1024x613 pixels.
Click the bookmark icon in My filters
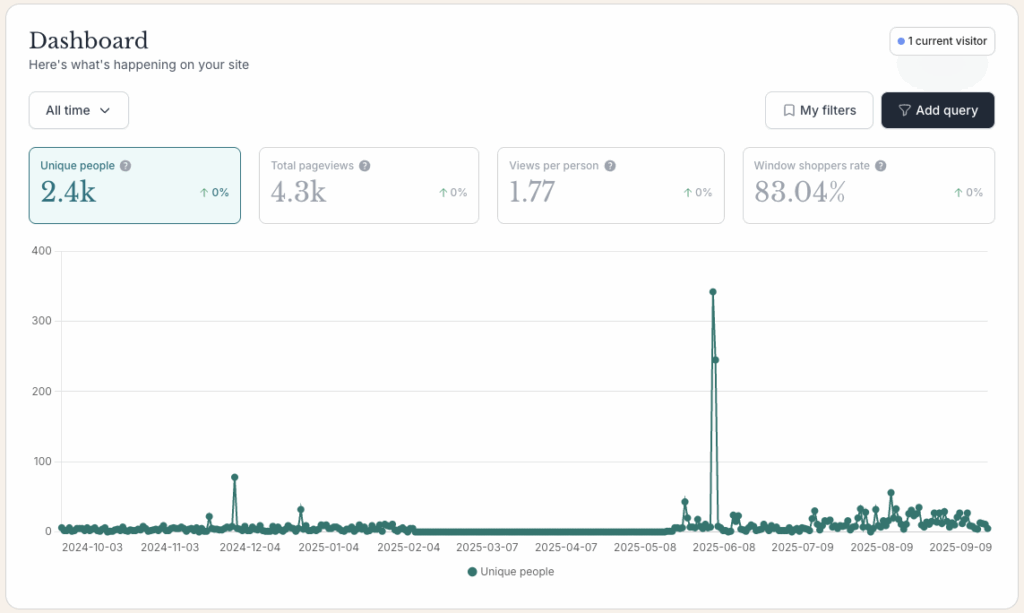(x=789, y=111)
